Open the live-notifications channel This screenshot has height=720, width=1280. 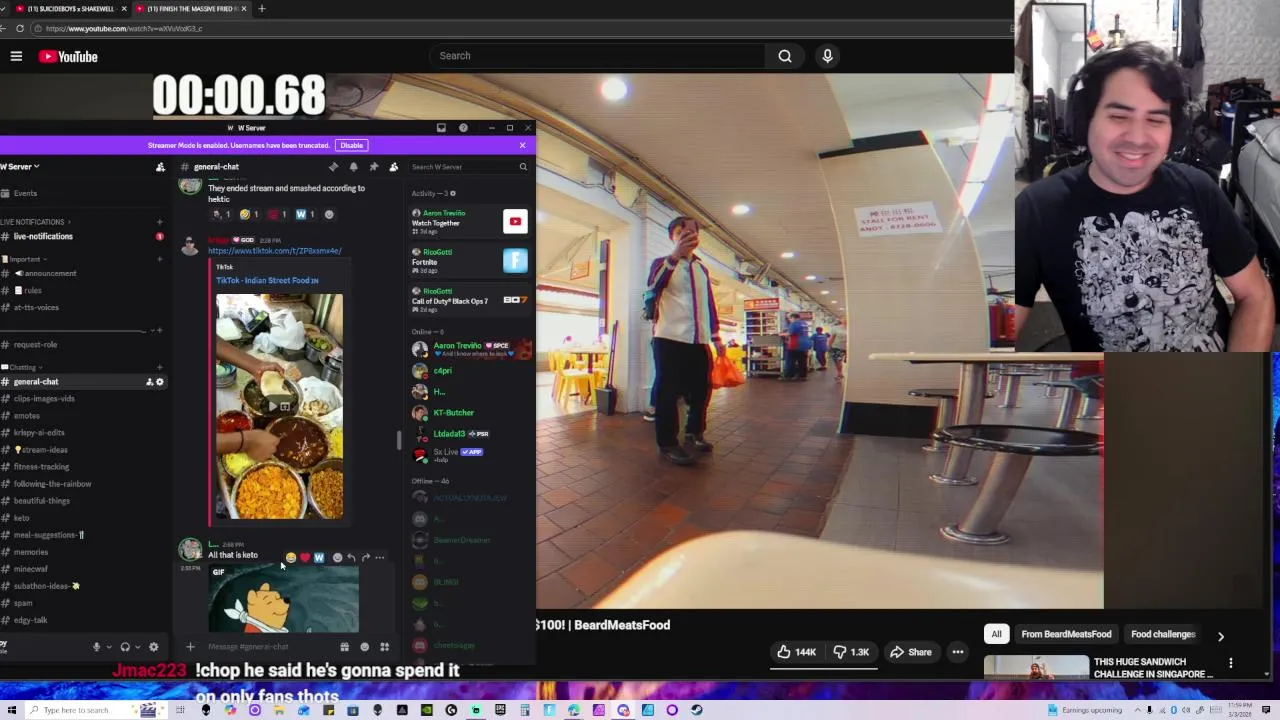coord(42,237)
